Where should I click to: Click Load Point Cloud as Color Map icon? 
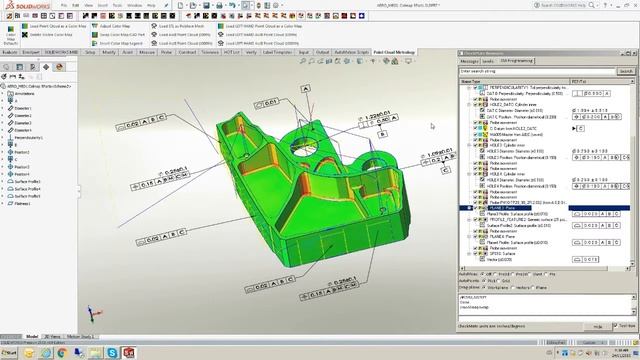click(x=25, y=26)
